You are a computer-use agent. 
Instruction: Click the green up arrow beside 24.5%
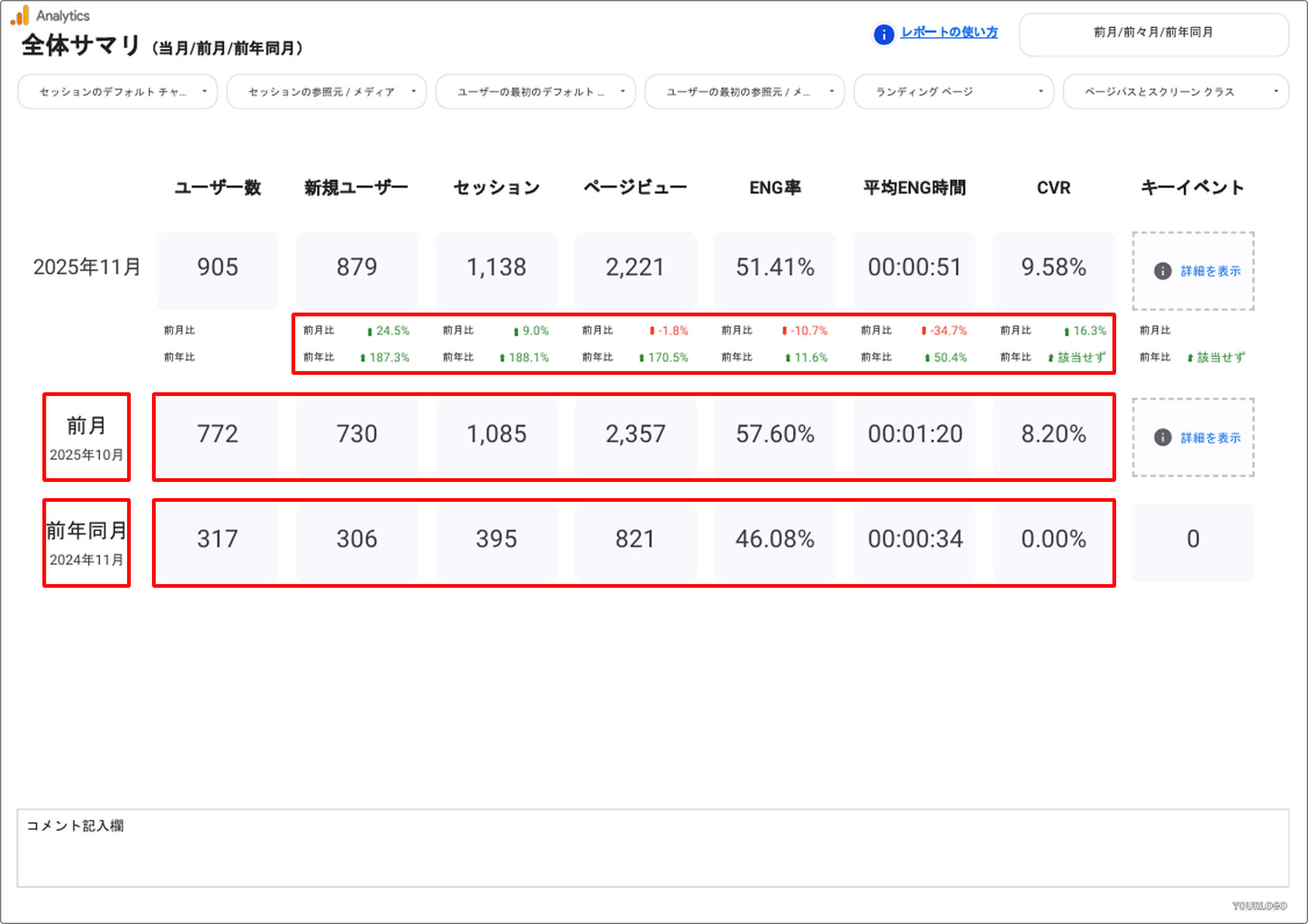pos(369,331)
